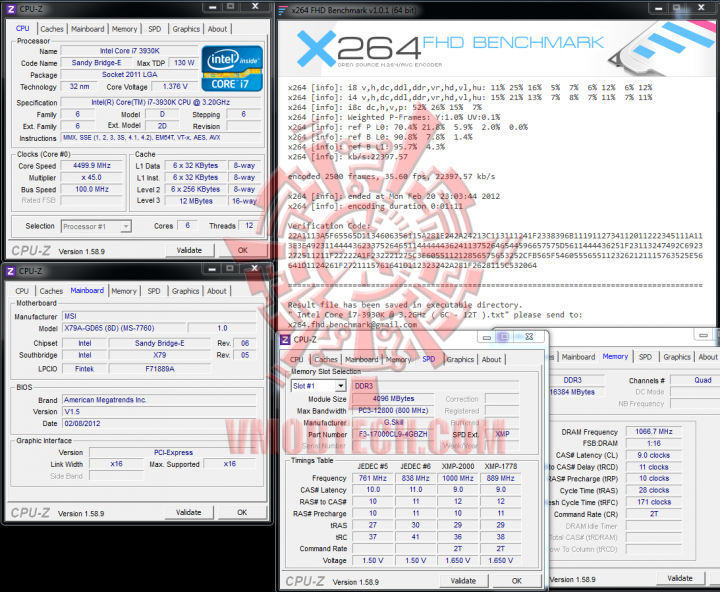Click OK in the Mainboard CPU-Z window
Screen dimensions: 720x592
(242, 512)
